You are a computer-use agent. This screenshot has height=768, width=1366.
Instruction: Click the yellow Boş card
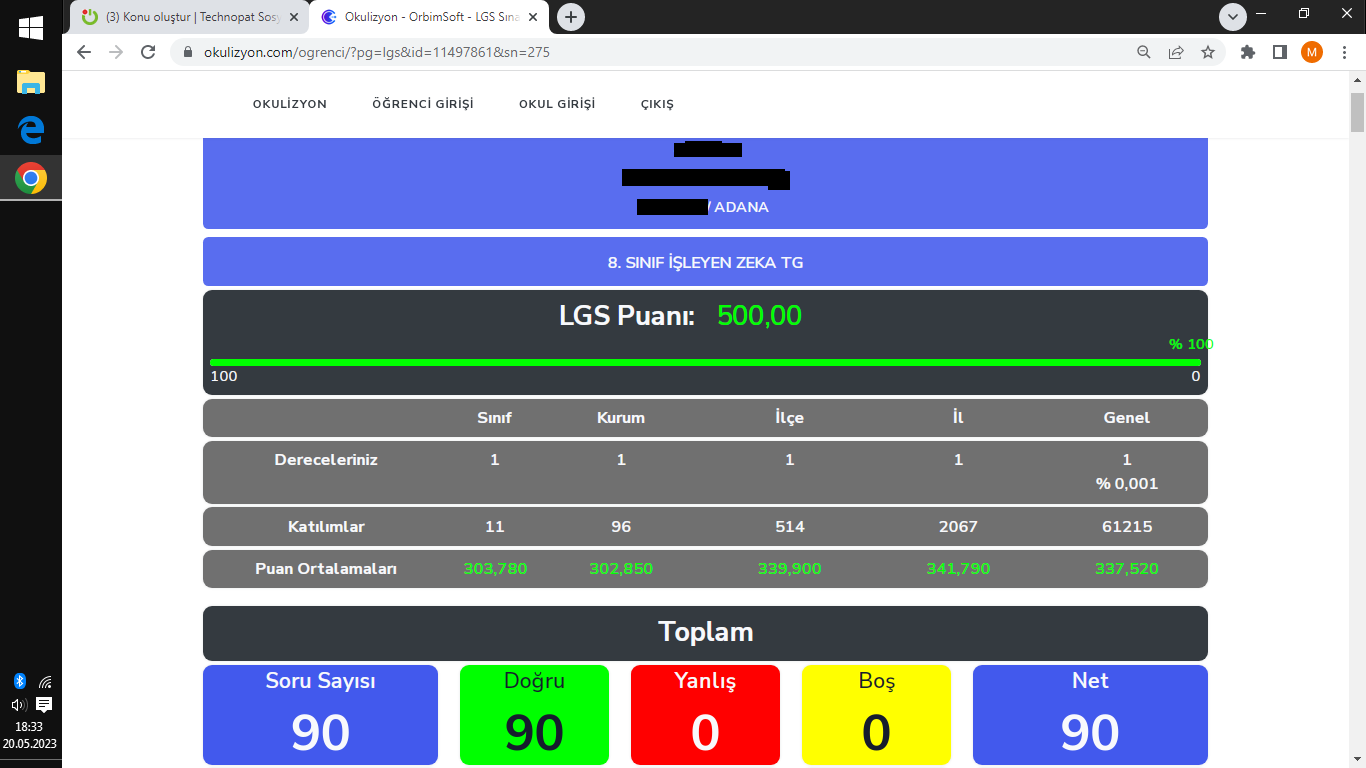pyautogui.click(x=876, y=715)
